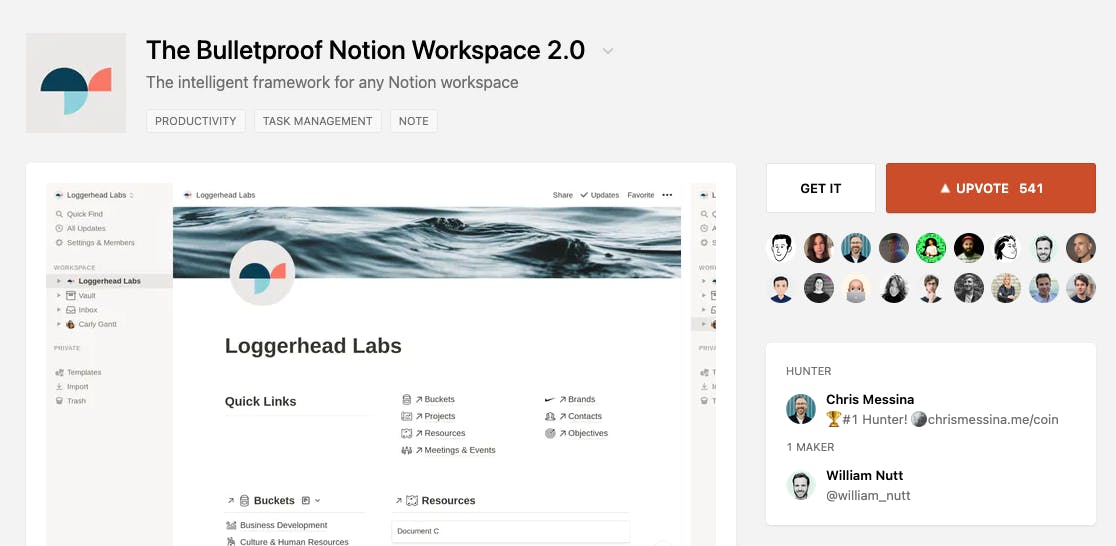1116x546 pixels.
Task: Click Updates in the Notion top bar
Action: [599, 195]
